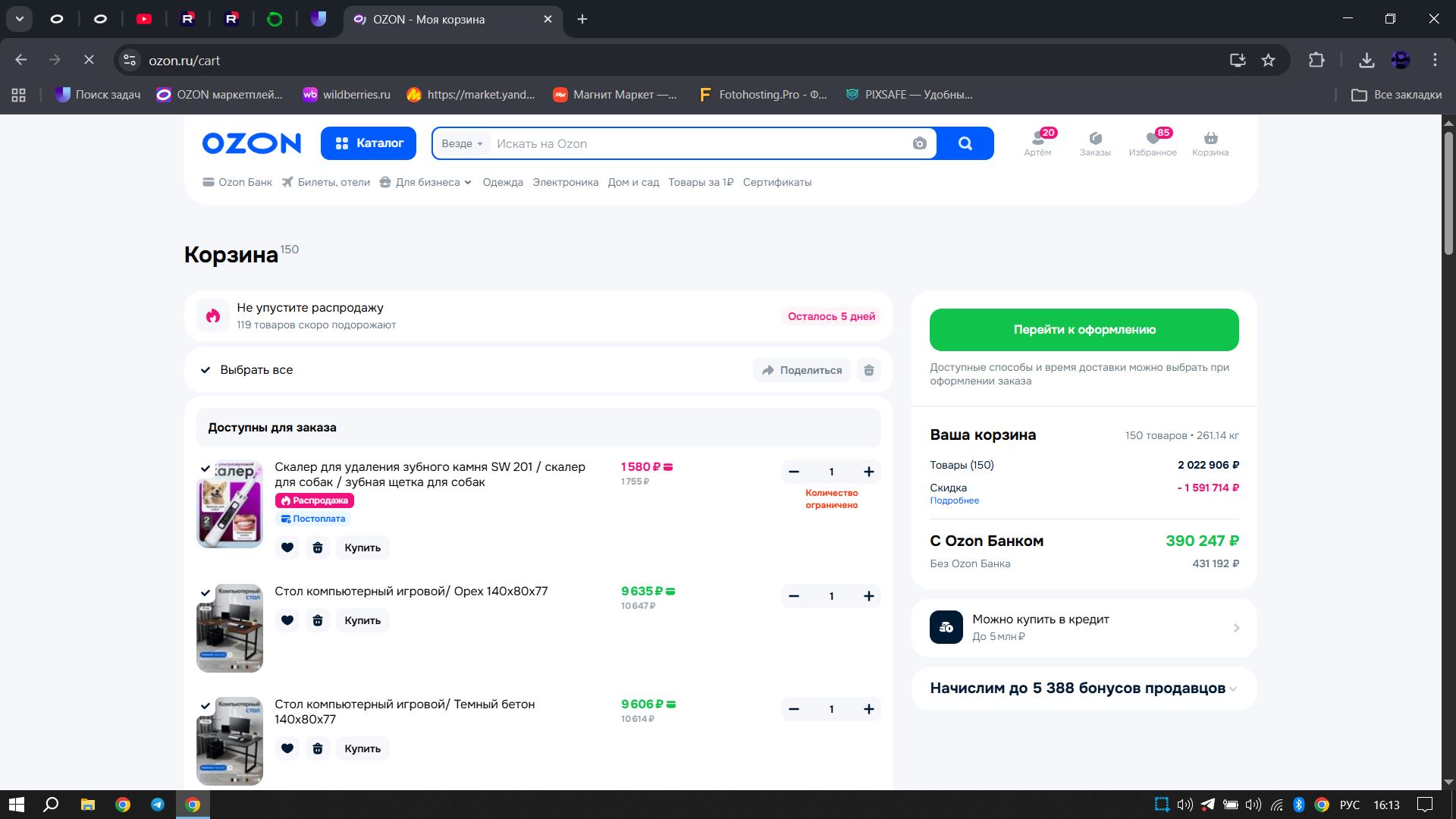Click the blue search magnifier button
Viewport: 1456px width, 819px height.
965,143
